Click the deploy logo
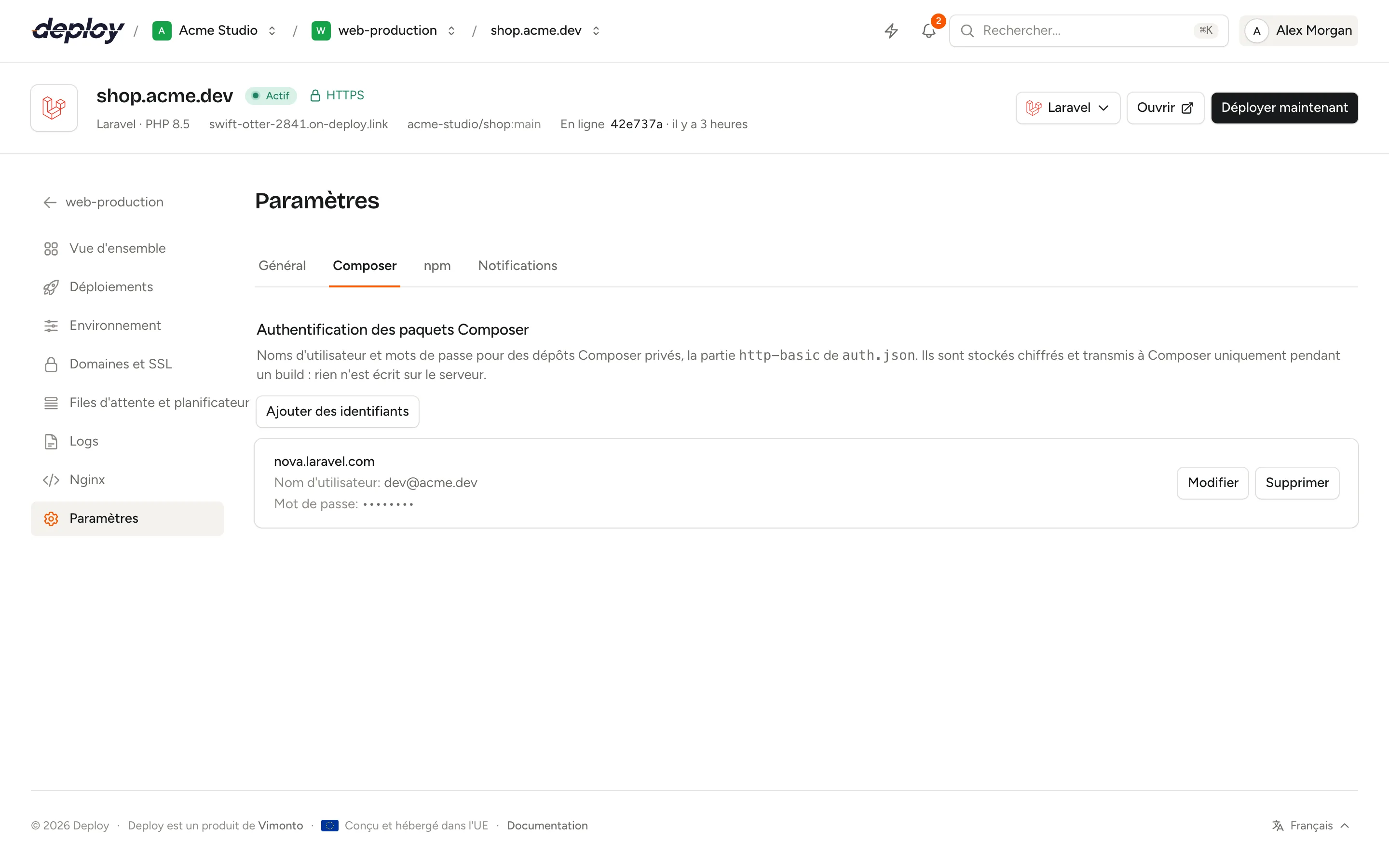The width and height of the screenshot is (1389, 868). 78,30
